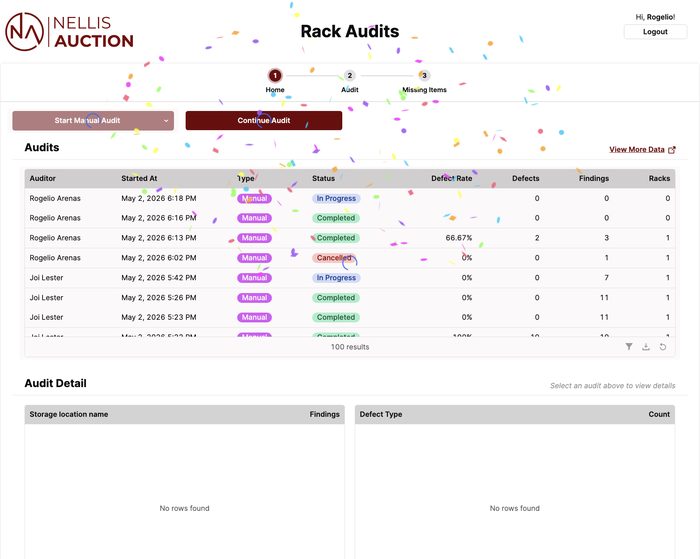
Task: Click the external link icon beside View More Data
Action: point(672,150)
